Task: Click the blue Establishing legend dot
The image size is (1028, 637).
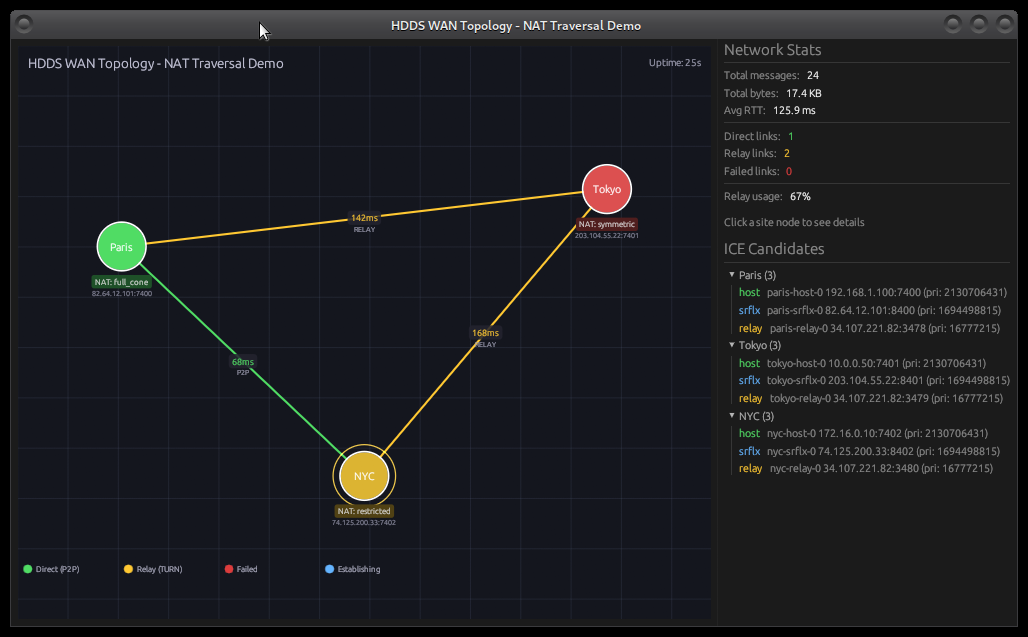Action: point(330,569)
